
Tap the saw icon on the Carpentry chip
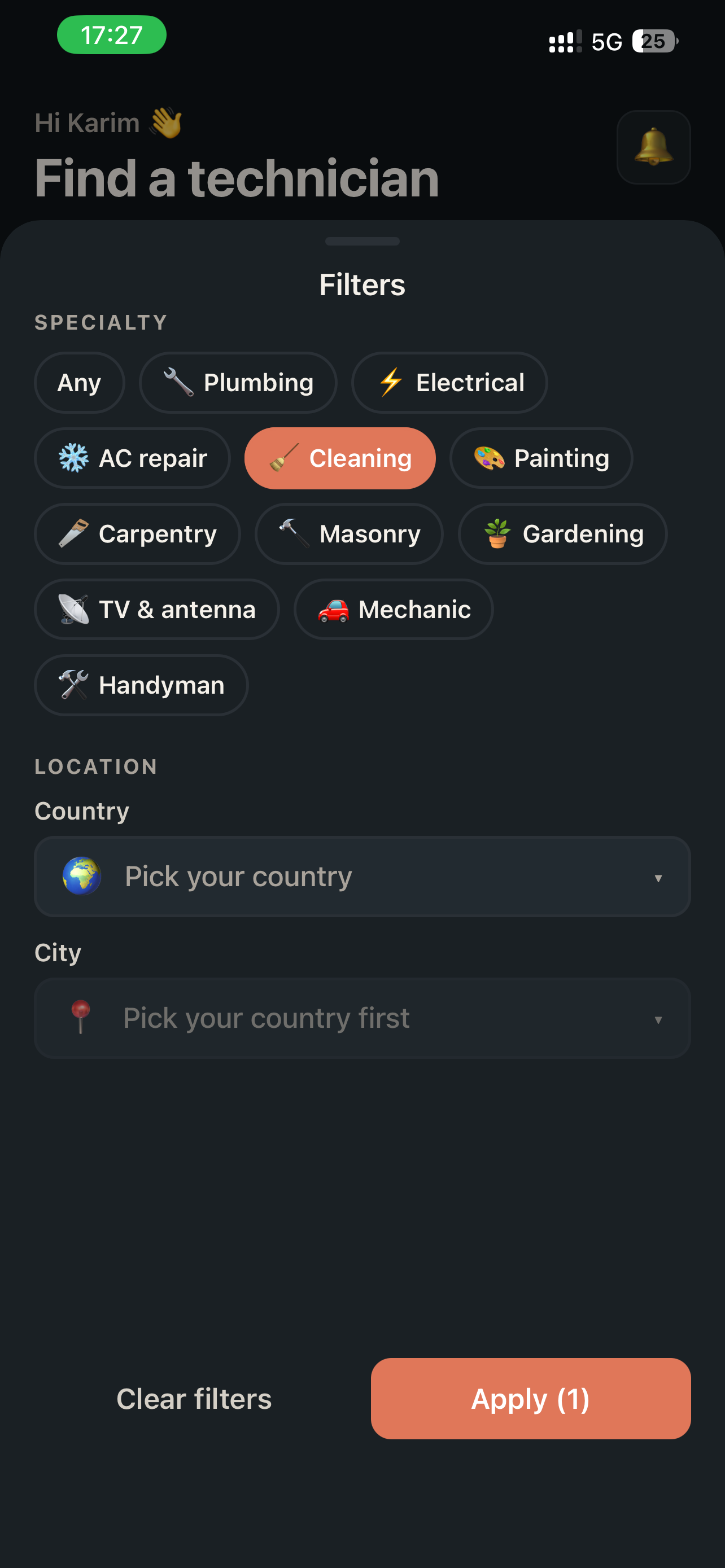click(x=73, y=533)
